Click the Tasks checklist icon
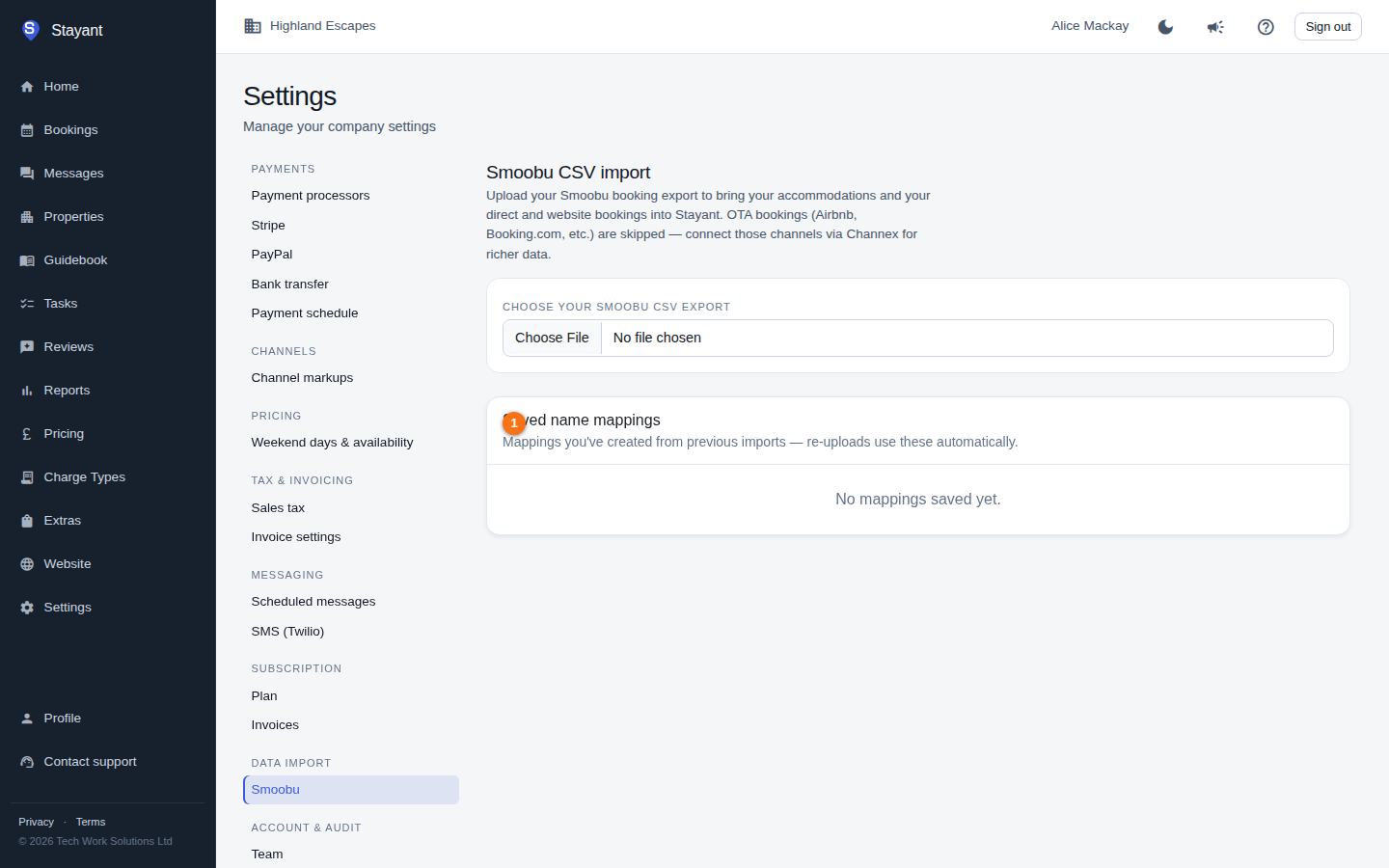This screenshot has width=1389, height=868. (x=27, y=304)
